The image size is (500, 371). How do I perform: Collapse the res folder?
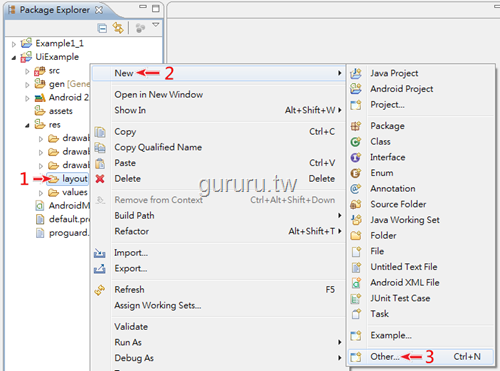[x=27, y=126]
